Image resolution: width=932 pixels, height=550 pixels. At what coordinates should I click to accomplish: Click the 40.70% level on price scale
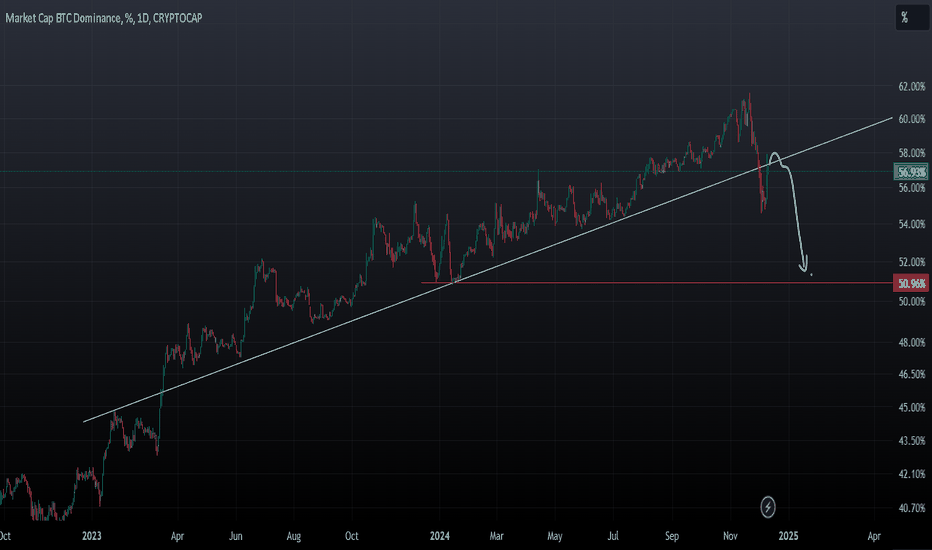911,508
